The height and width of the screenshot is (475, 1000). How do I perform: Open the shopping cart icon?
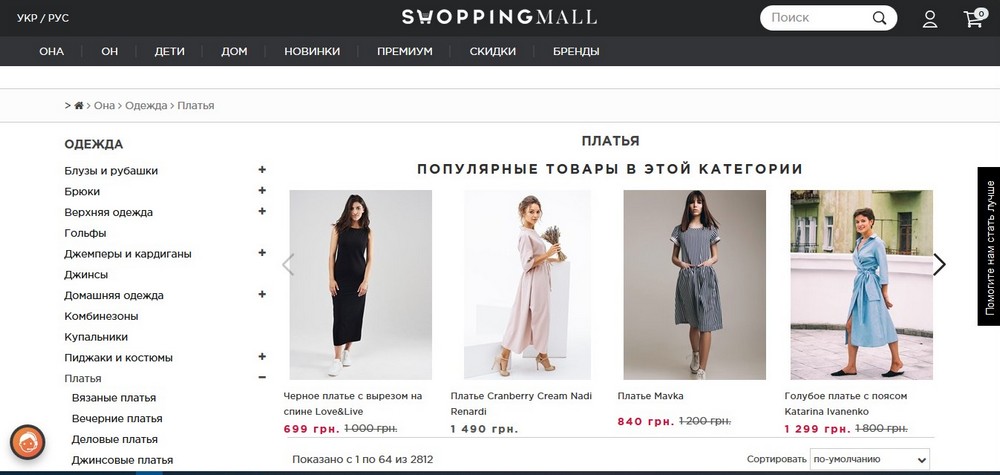click(972, 18)
